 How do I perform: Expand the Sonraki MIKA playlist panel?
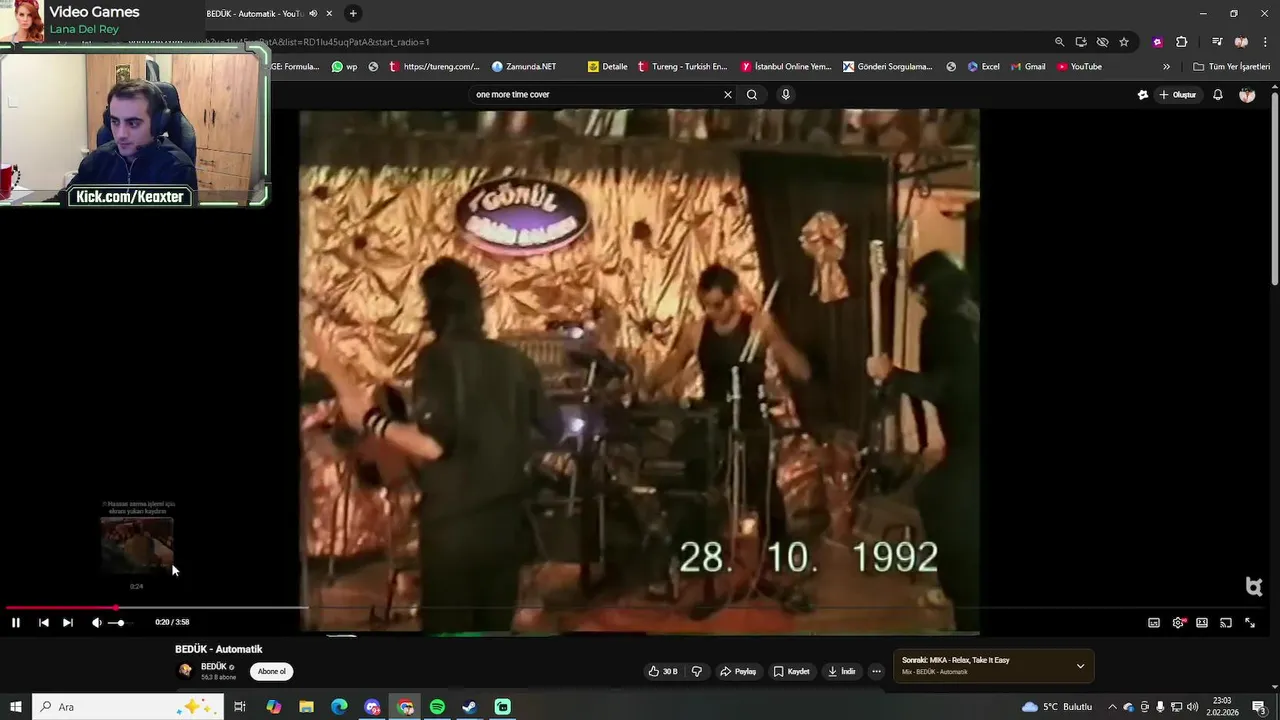[x=1080, y=666]
